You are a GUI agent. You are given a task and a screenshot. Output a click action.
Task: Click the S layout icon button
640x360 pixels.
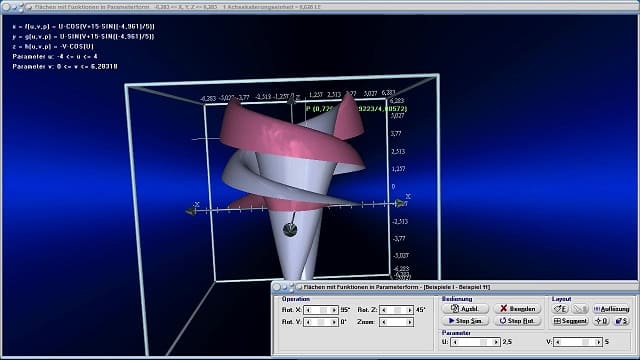pyautogui.click(x=621, y=321)
